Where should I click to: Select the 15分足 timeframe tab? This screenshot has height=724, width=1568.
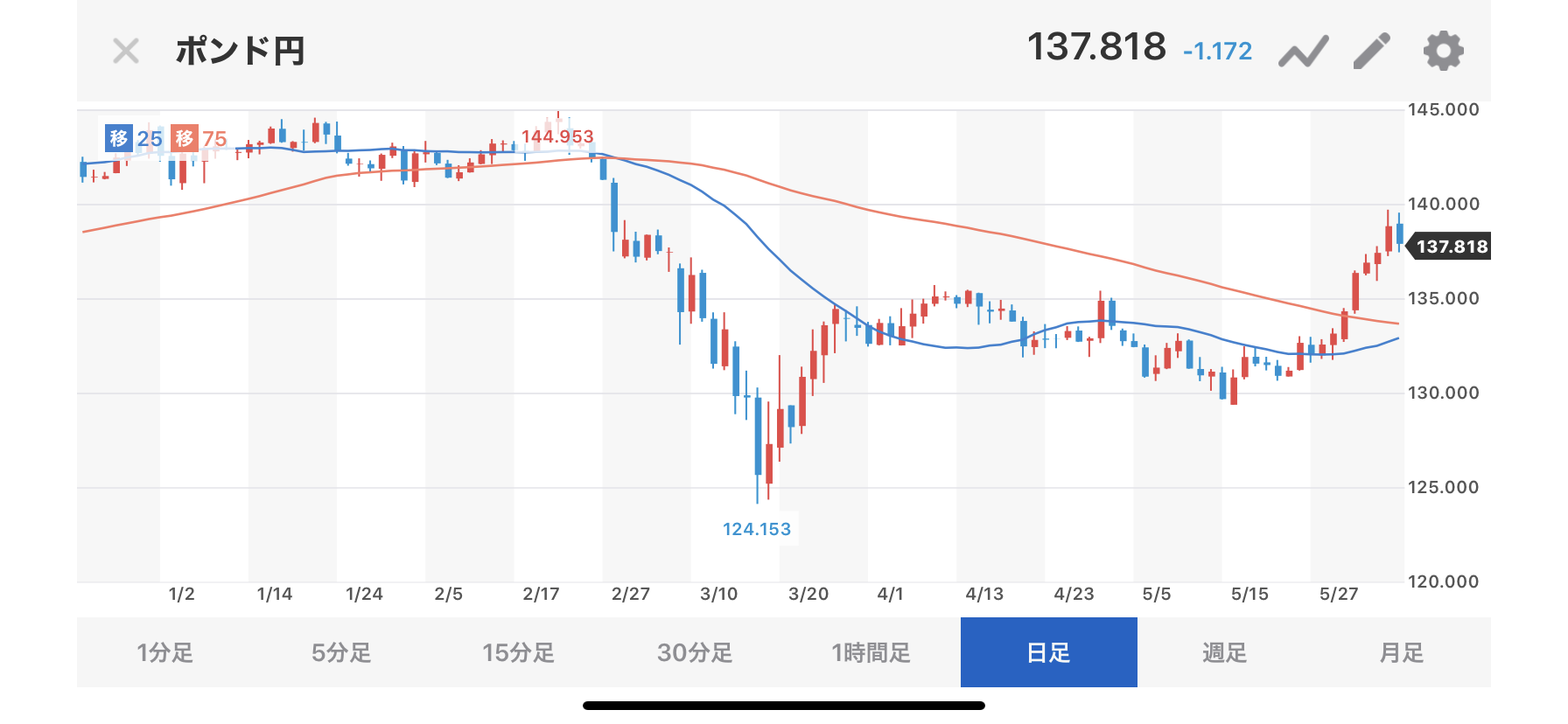coord(518,652)
